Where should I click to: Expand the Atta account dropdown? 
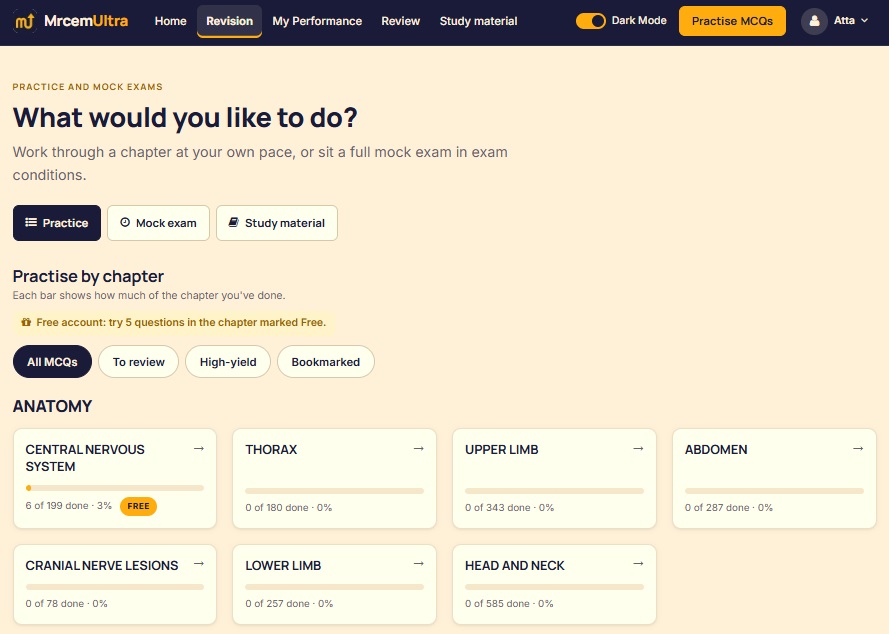coord(851,20)
